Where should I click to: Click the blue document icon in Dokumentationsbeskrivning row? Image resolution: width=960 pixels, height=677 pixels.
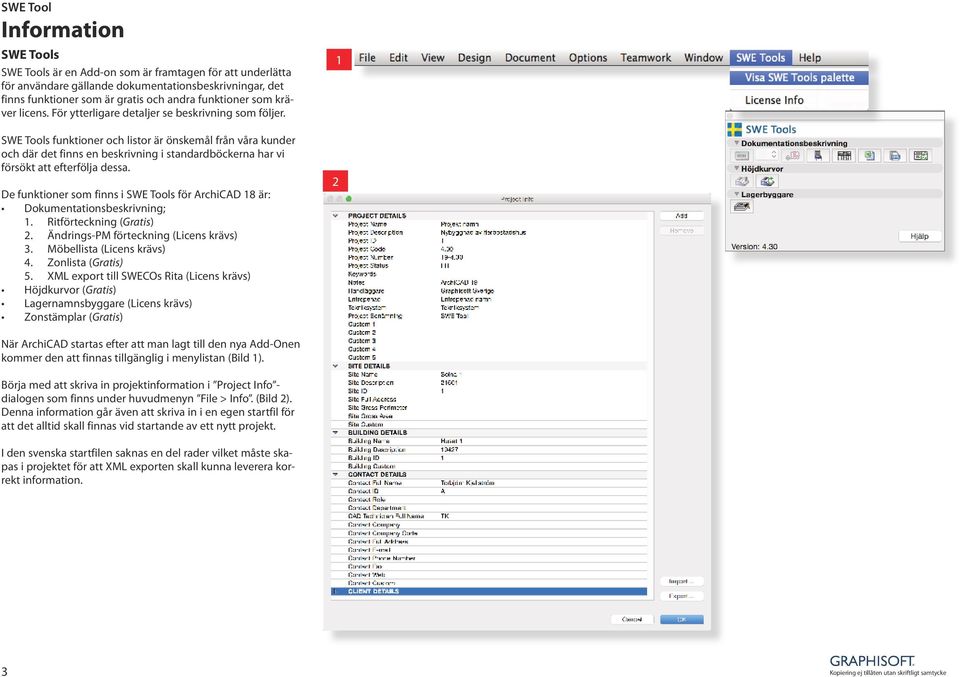[x=895, y=155]
